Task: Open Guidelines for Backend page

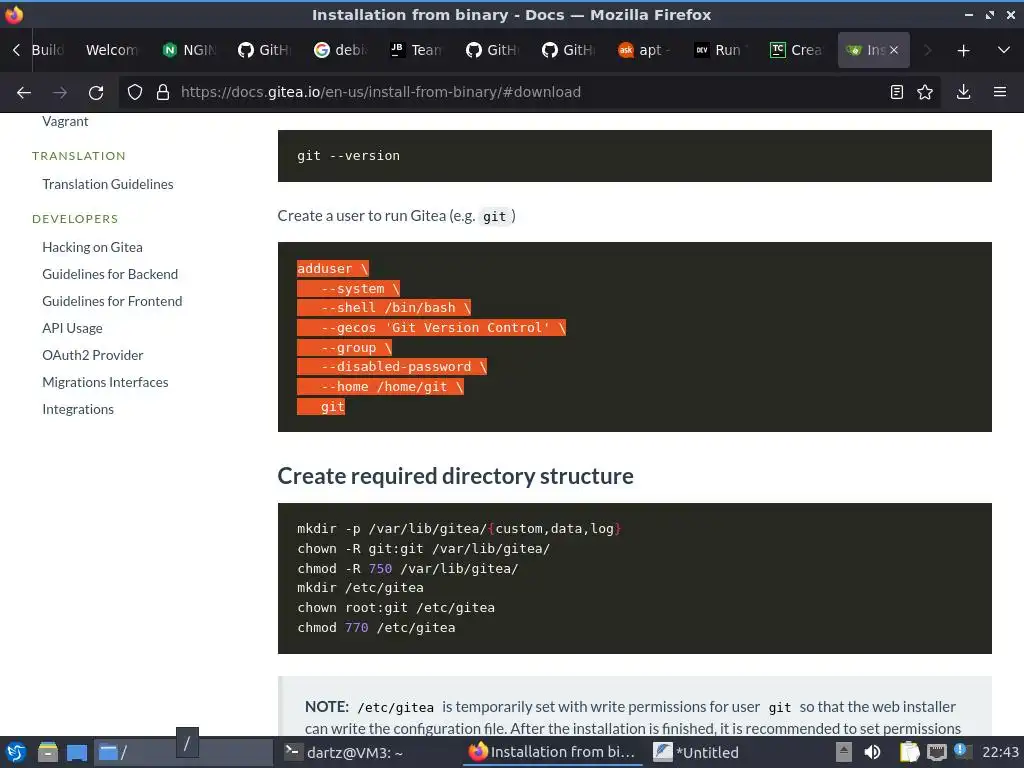Action: (110, 274)
